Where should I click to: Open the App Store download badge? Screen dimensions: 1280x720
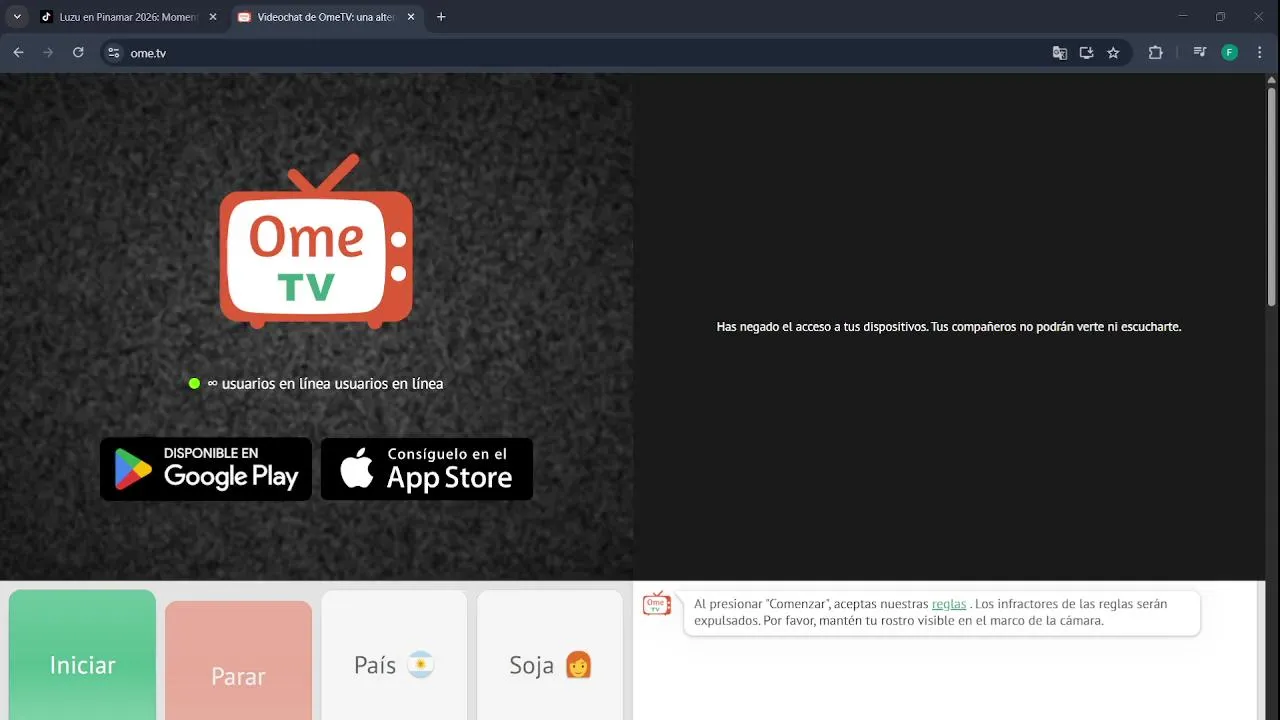(x=427, y=469)
